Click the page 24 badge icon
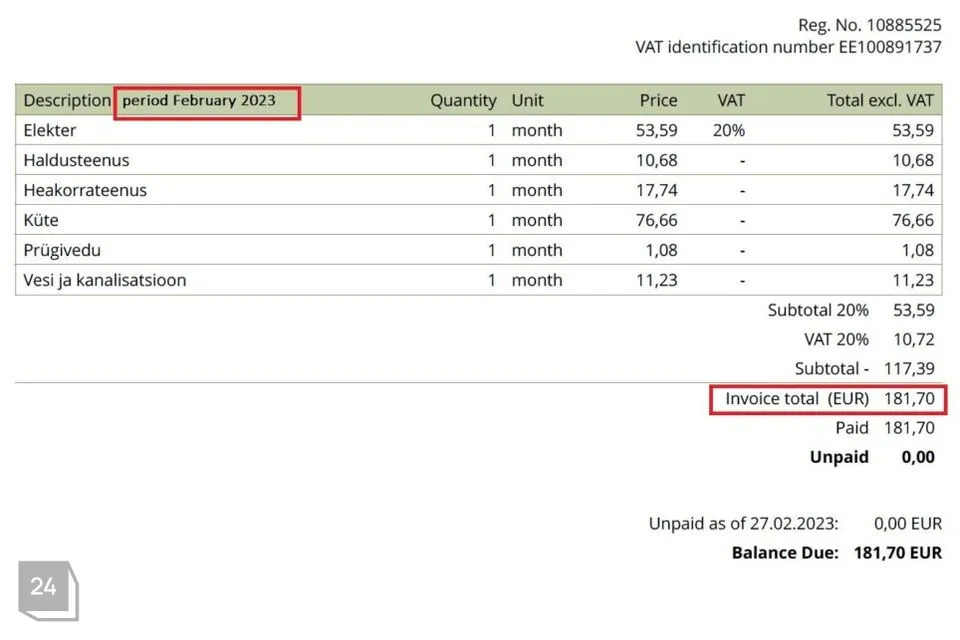Viewport: 960px width, 640px height. click(x=45, y=588)
